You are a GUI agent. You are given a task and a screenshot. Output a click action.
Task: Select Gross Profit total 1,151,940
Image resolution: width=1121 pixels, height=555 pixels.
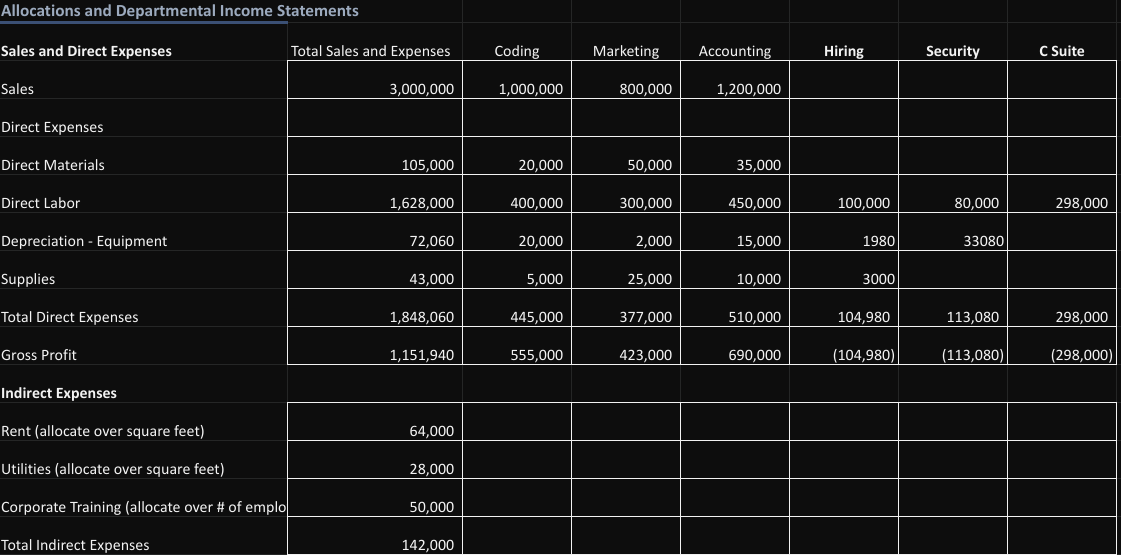click(375, 345)
